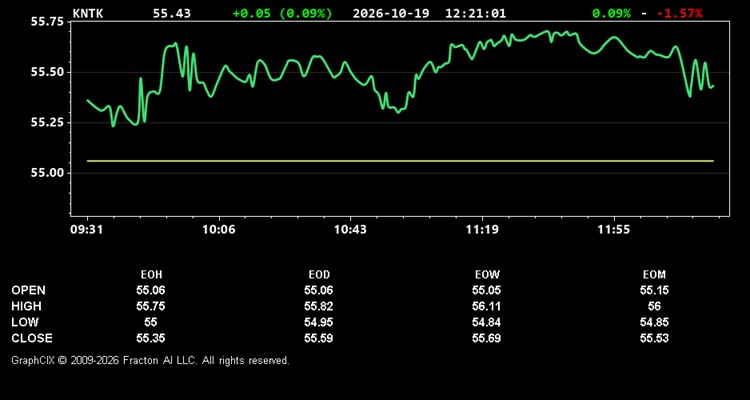Image resolution: width=750 pixels, height=400 pixels.
Task: Click the 55.25 y-axis label
Action: (48, 122)
